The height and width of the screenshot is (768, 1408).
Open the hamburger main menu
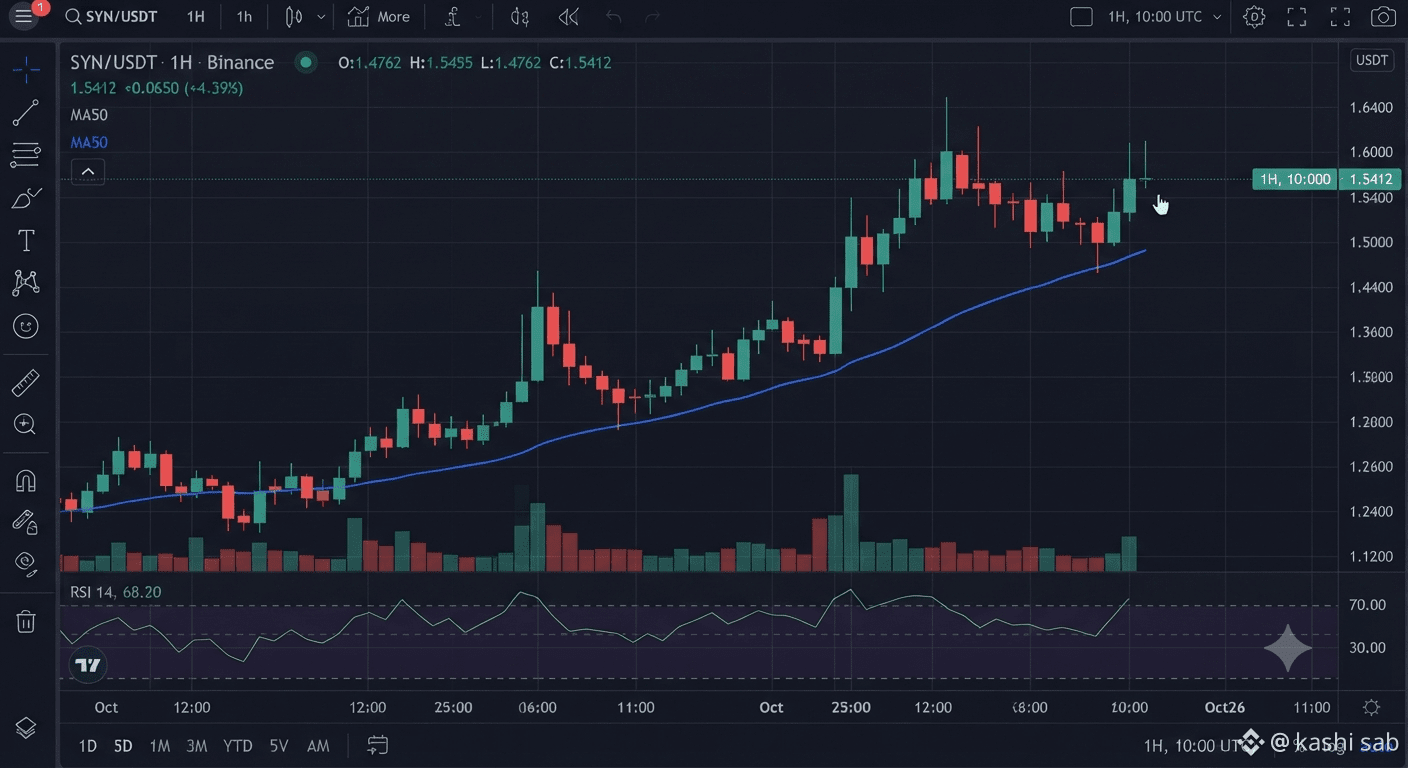coord(24,17)
